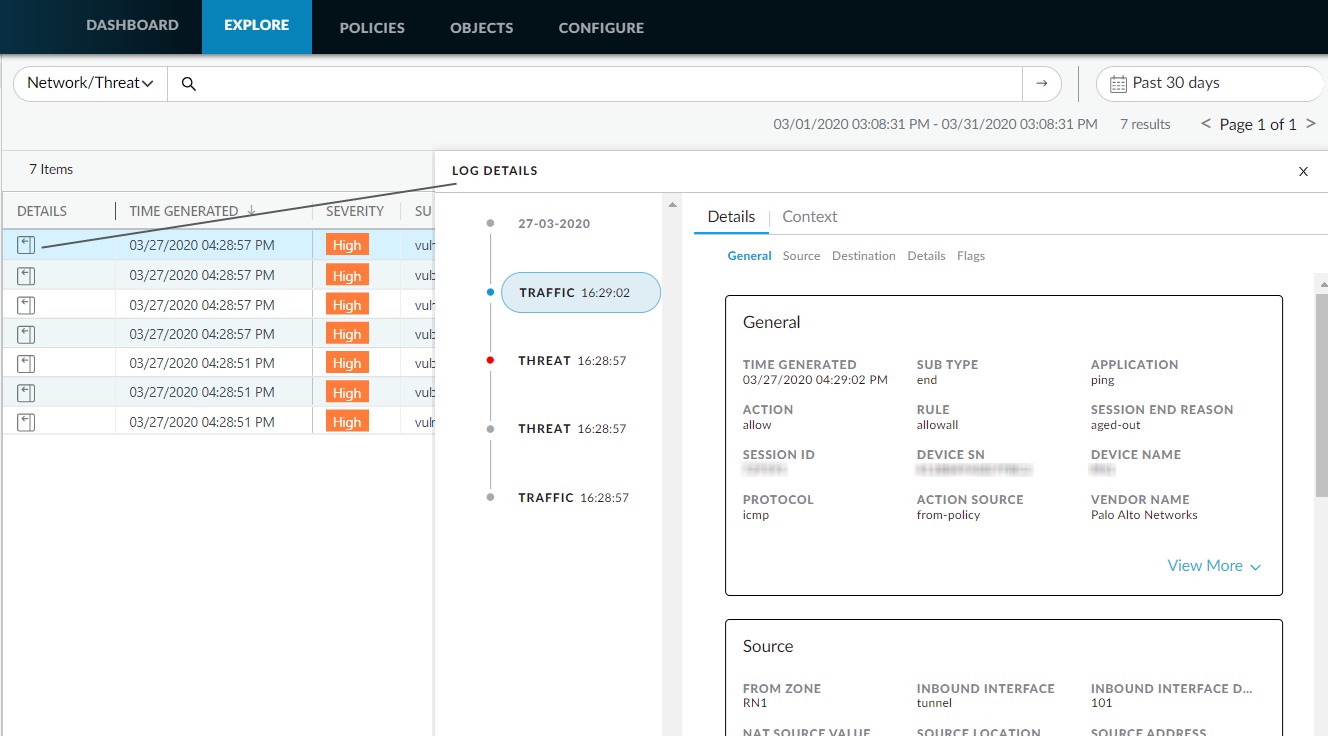Image resolution: width=1328 pixels, height=736 pixels.
Task: Open the Policies menu
Action: click(x=372, y=28)
